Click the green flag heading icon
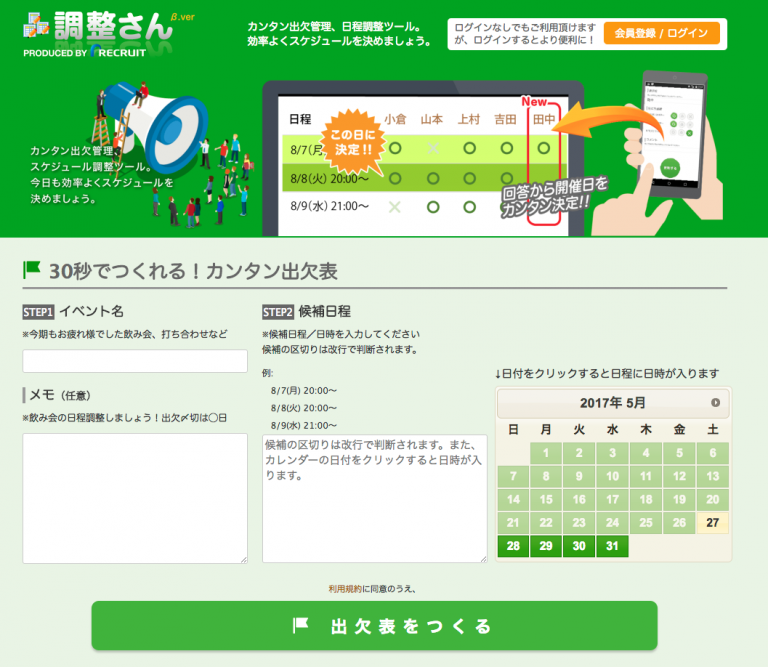Screen dimensions: 768x667 tap(32, 270)
